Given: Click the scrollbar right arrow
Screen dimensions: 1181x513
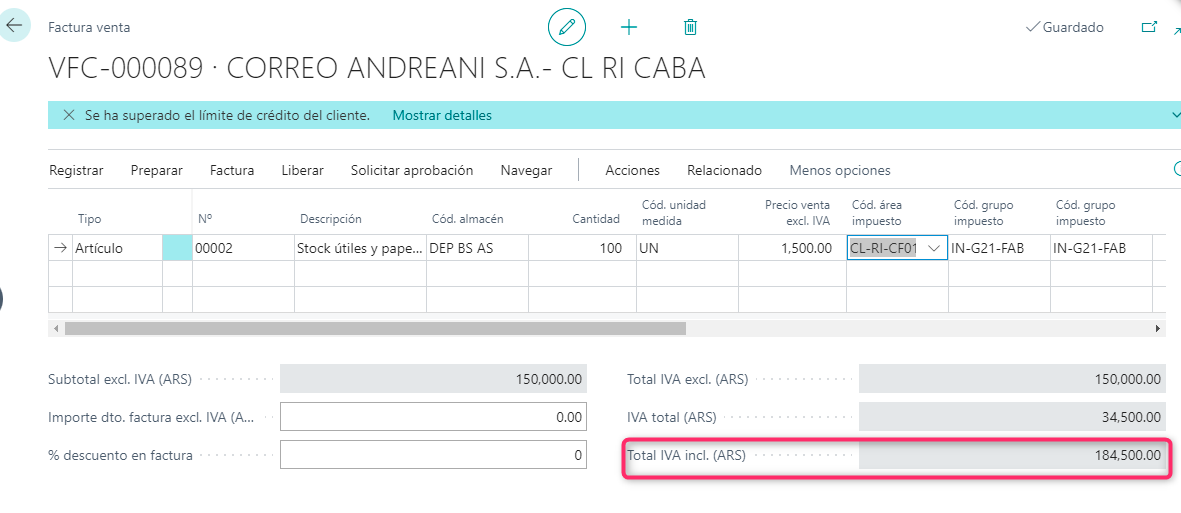Looking at the screenshot, I should (x=1158, y=328).
